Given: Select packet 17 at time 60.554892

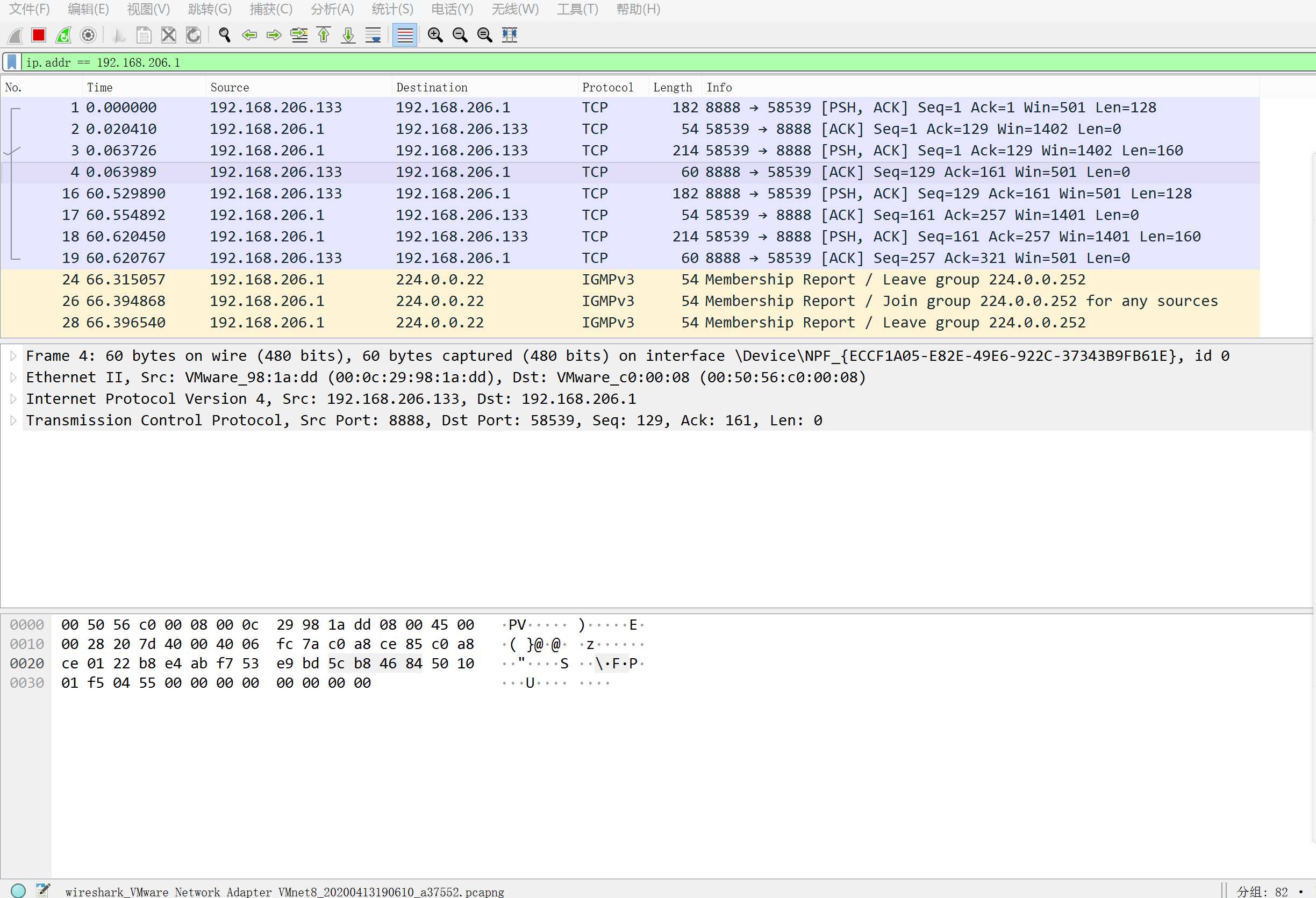Looking at the screenshot, I should 630,215.
